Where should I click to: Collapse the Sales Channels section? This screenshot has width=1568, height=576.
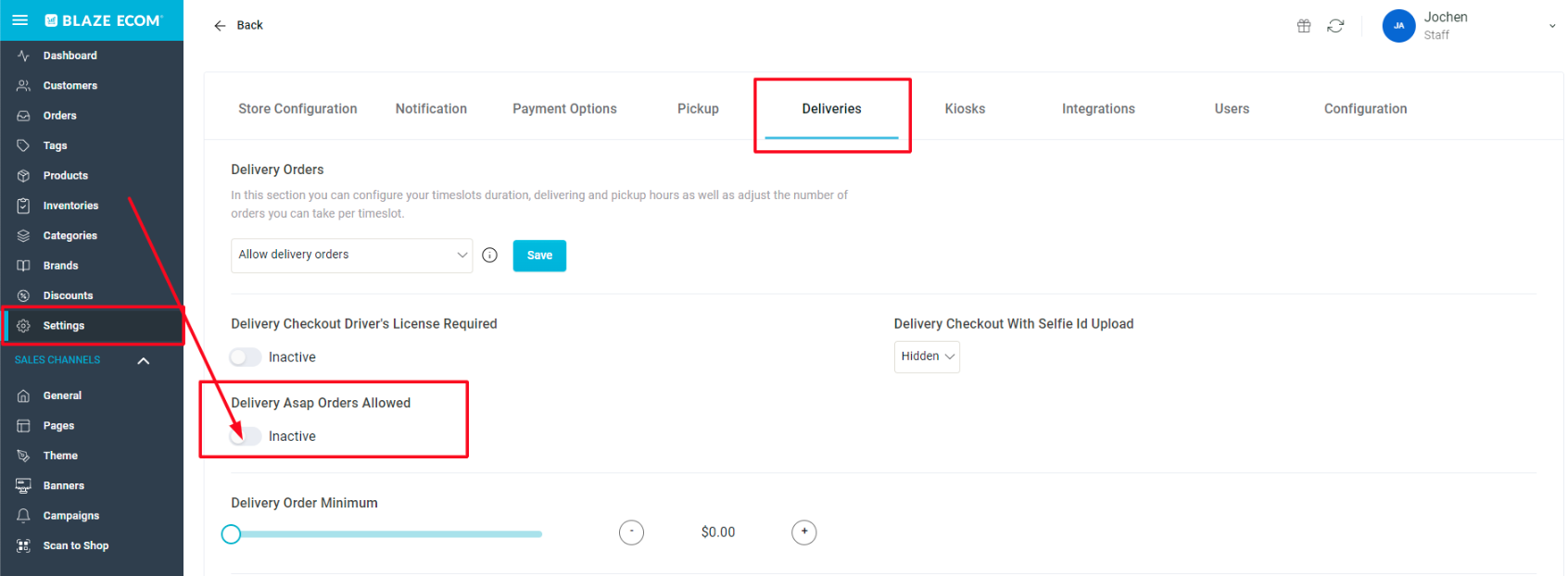click(144, 360)
